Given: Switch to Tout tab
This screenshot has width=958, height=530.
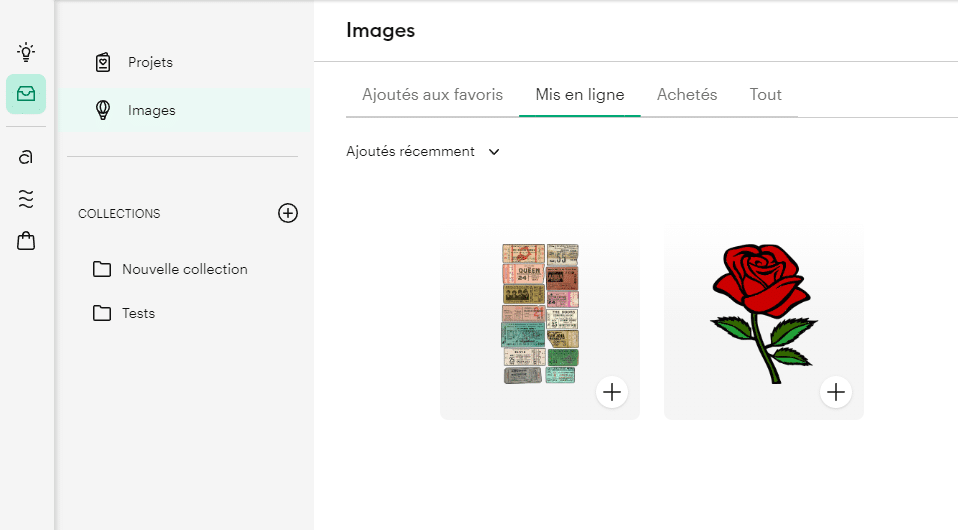Looking at the screenshot, I should 766,95.
